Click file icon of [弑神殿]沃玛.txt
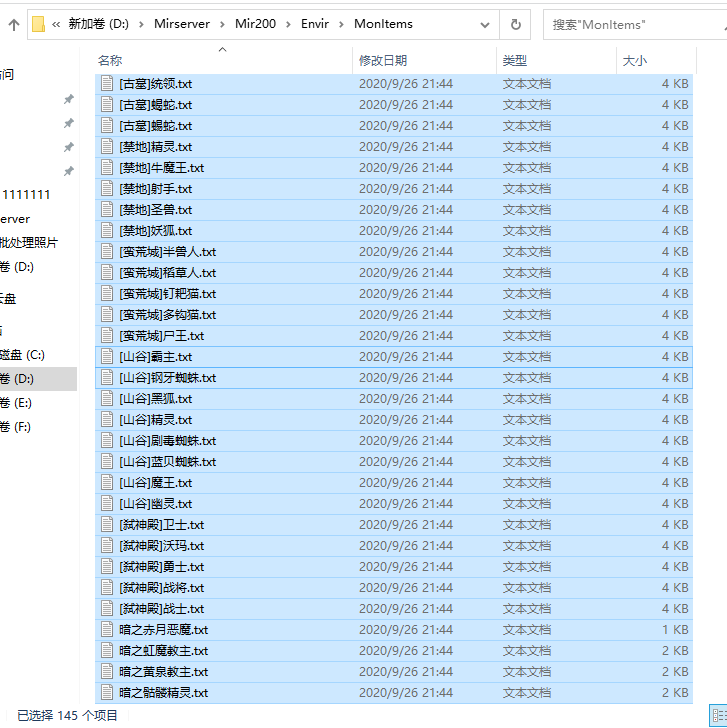The width and height of the screenshot is (727, 728). click(x=107, y=546)
